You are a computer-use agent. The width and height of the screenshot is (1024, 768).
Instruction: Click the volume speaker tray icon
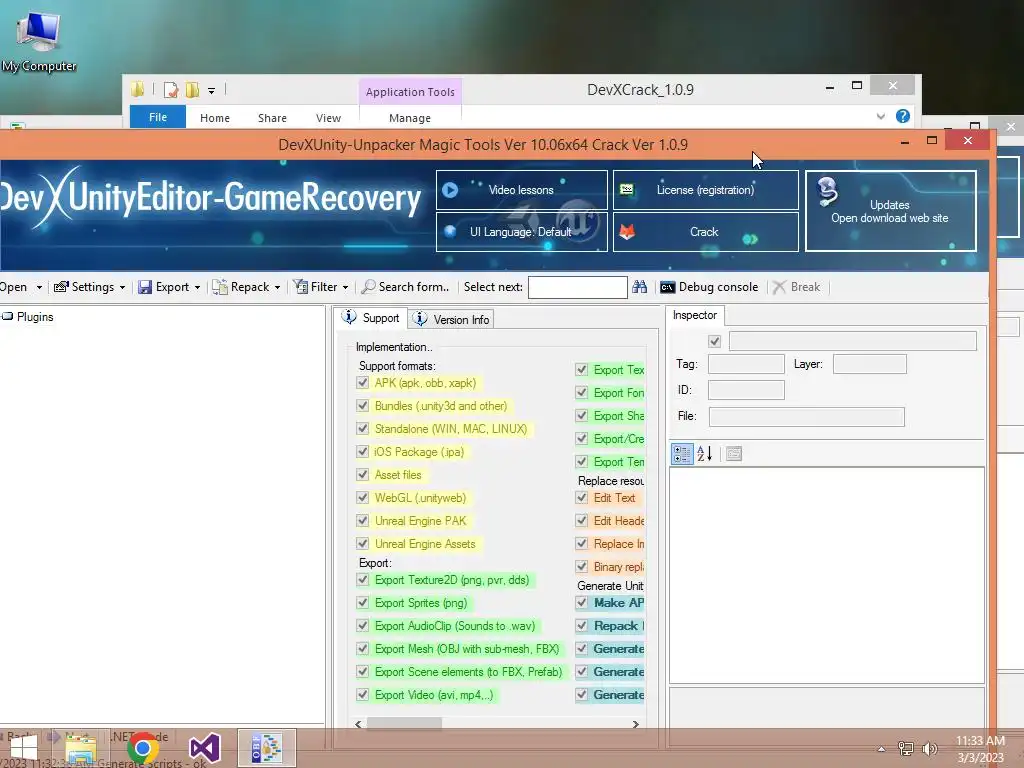[x=930, y=748]
